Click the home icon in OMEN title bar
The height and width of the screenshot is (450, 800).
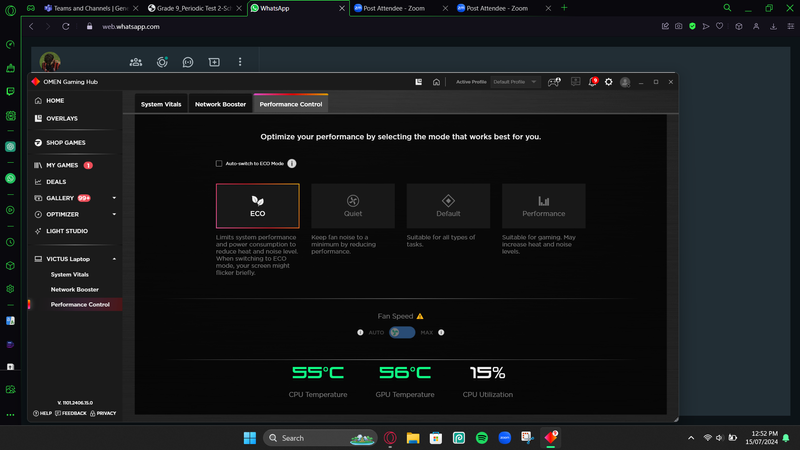point(436,82)
